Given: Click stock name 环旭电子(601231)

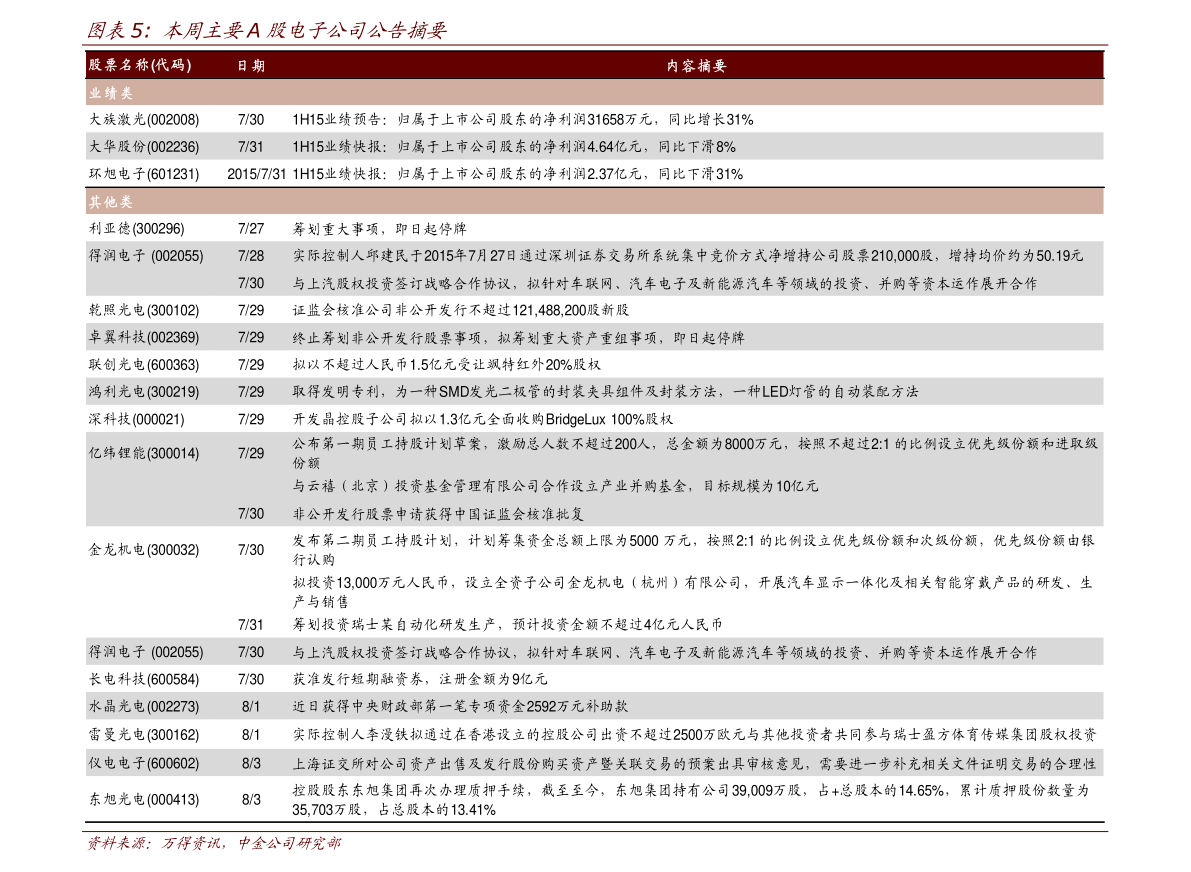Looking at the screenshot, I should pyautogui.click(x=144, y=174).
